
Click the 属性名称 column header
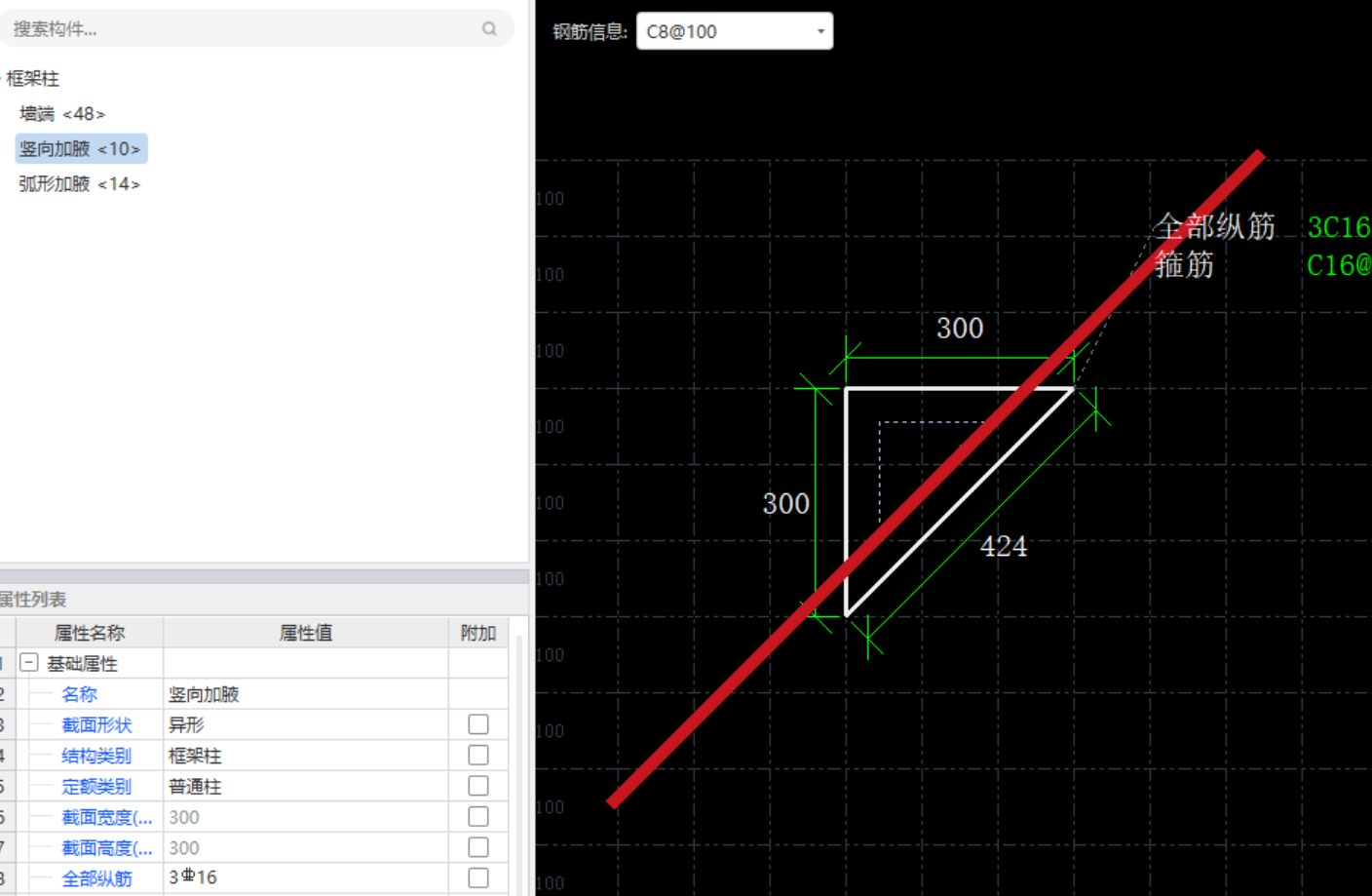(x=90, y=633)
